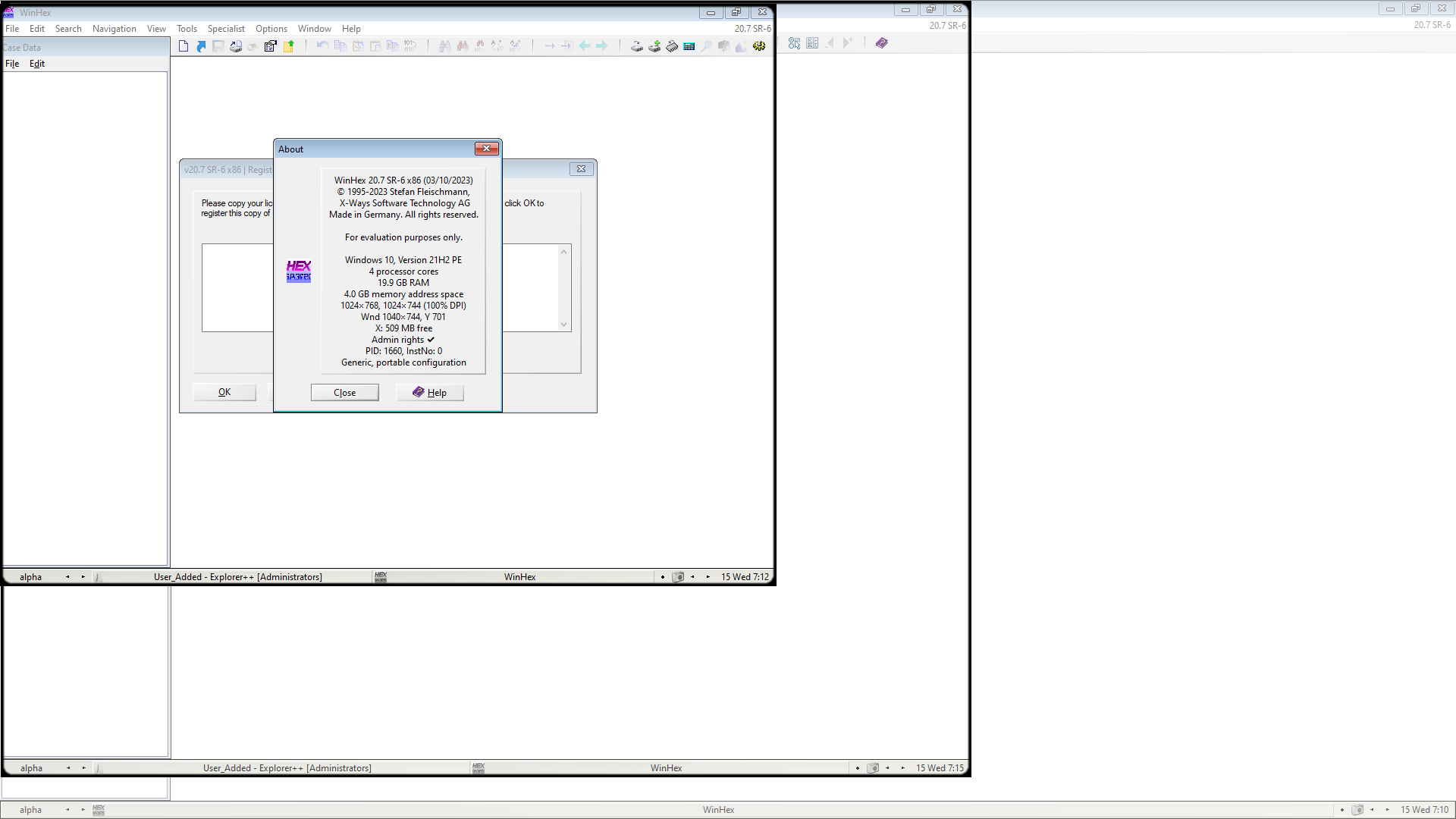Click the Go To Offset arrow icon

point(550,46)
